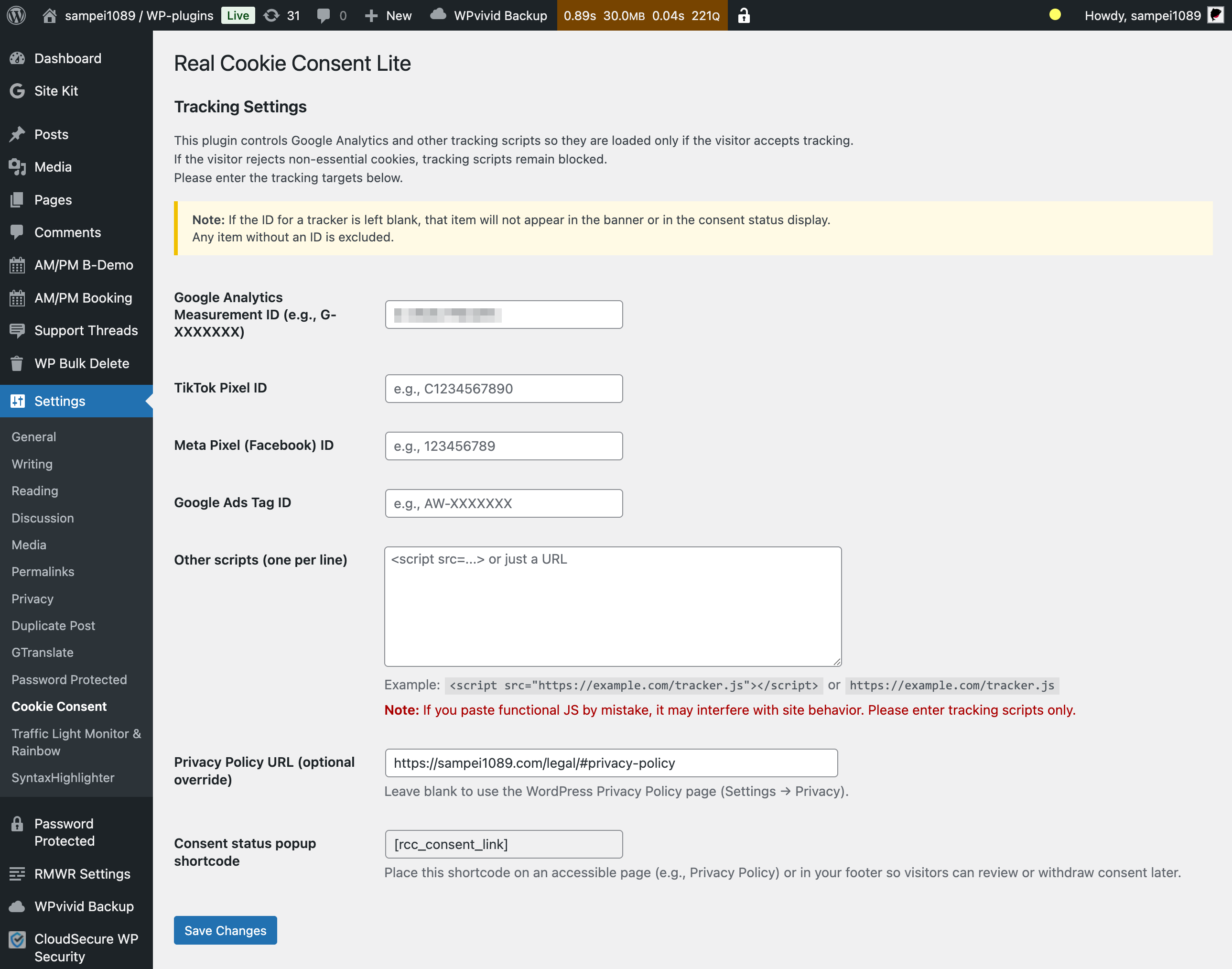Click the Privacy Policy URL field

tap(610, 763)
